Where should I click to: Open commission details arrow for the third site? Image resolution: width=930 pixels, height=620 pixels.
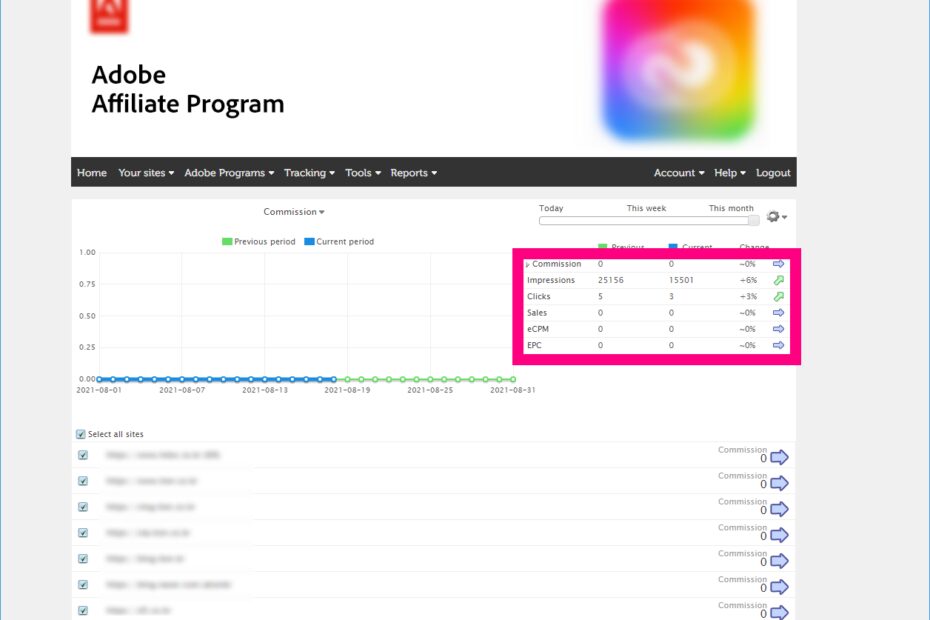click(x=779, y=509)
